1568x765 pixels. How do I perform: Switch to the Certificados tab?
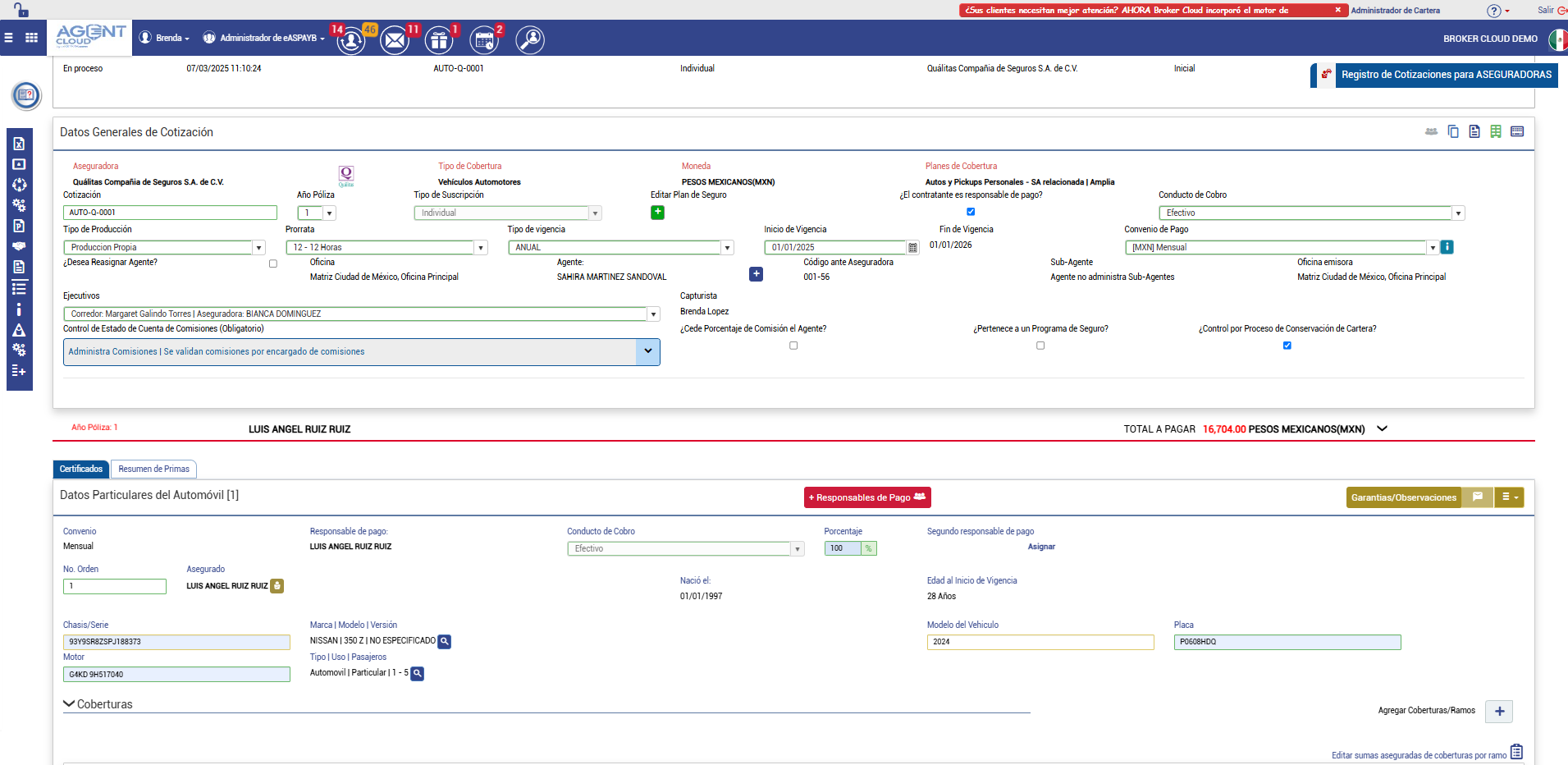click(81, 469)
